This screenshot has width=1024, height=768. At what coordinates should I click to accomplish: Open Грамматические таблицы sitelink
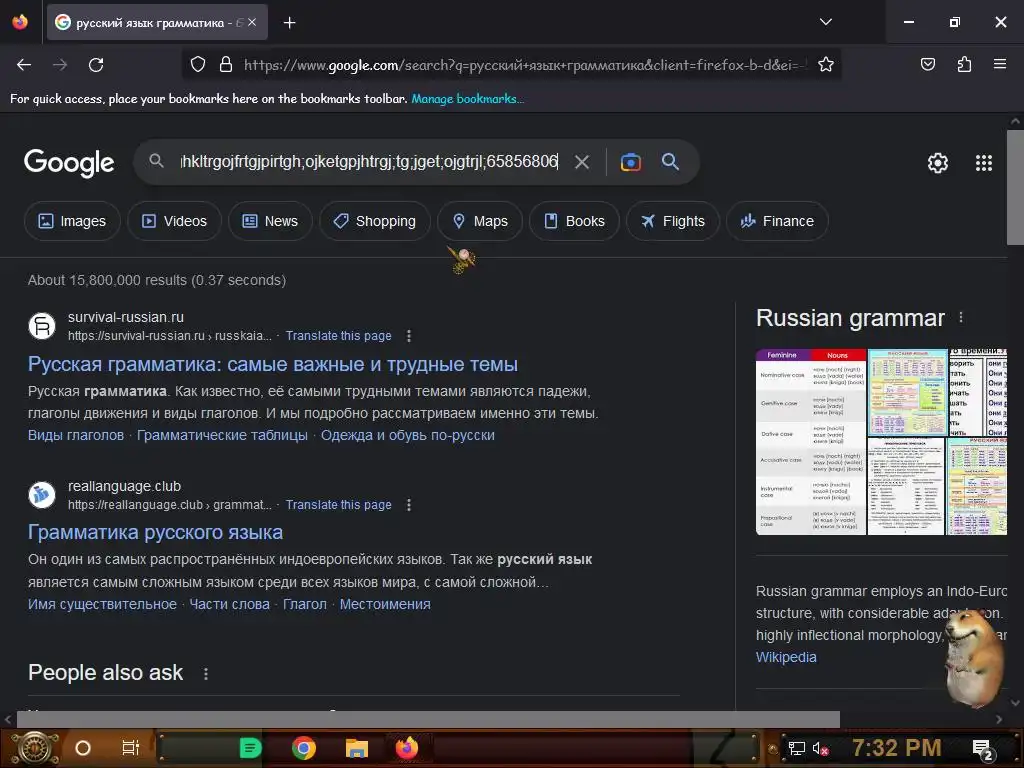click(x=222, y=435)
